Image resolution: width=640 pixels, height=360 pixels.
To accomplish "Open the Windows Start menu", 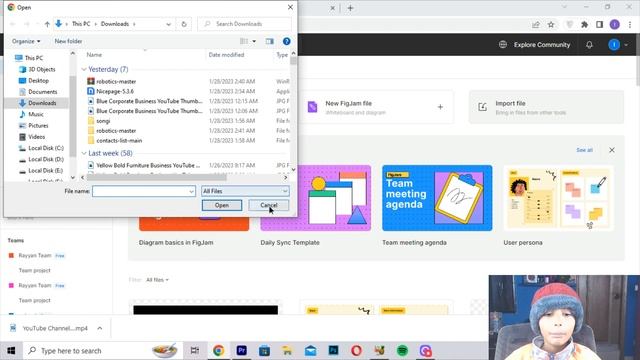I will tap(11, 351).
